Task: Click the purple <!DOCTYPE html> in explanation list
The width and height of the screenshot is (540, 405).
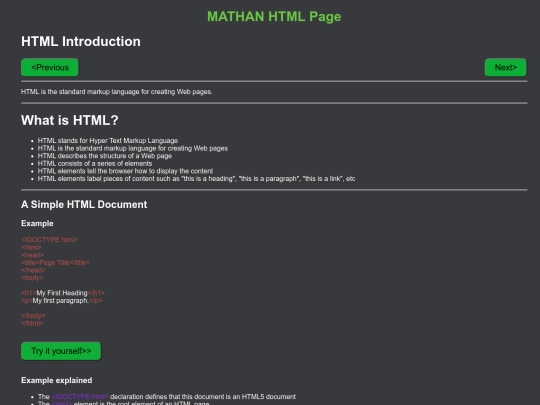Action: coord(80,397)
